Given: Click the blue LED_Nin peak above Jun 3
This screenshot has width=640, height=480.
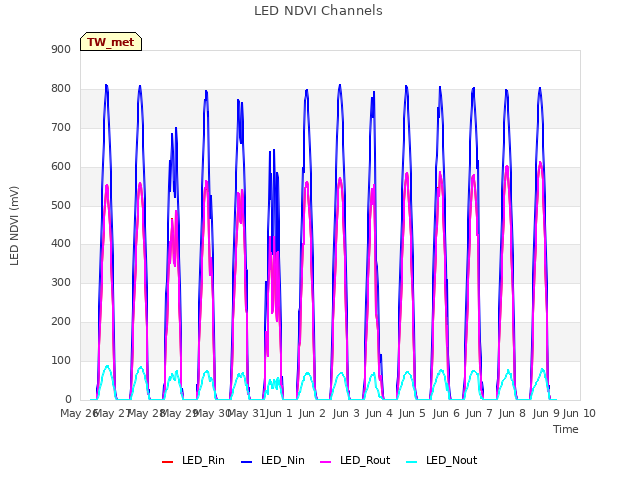Looking at the screenshot, I should tap(340, 85).
